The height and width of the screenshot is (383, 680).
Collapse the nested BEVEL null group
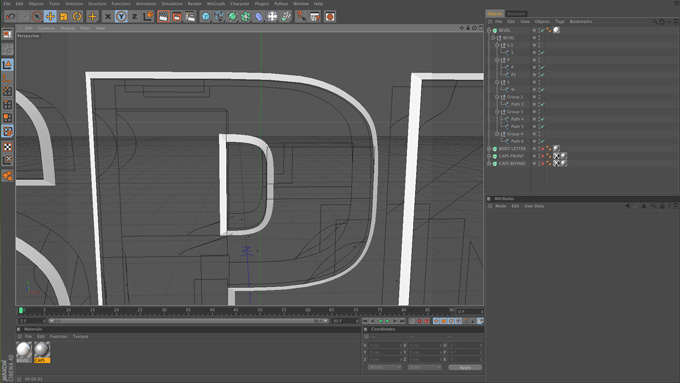pos(493,38)
